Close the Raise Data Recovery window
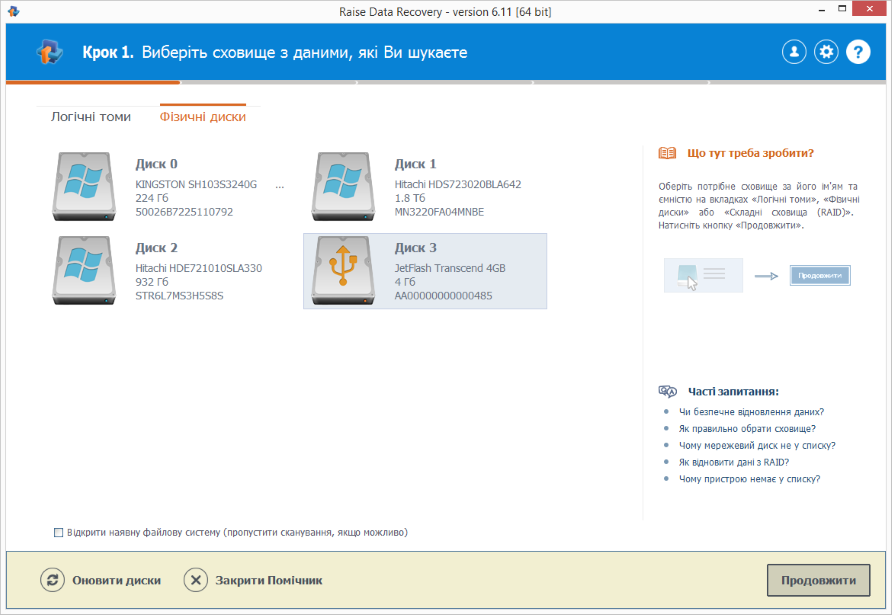Viewport: 892px width, 615px height. coord(870,9)
